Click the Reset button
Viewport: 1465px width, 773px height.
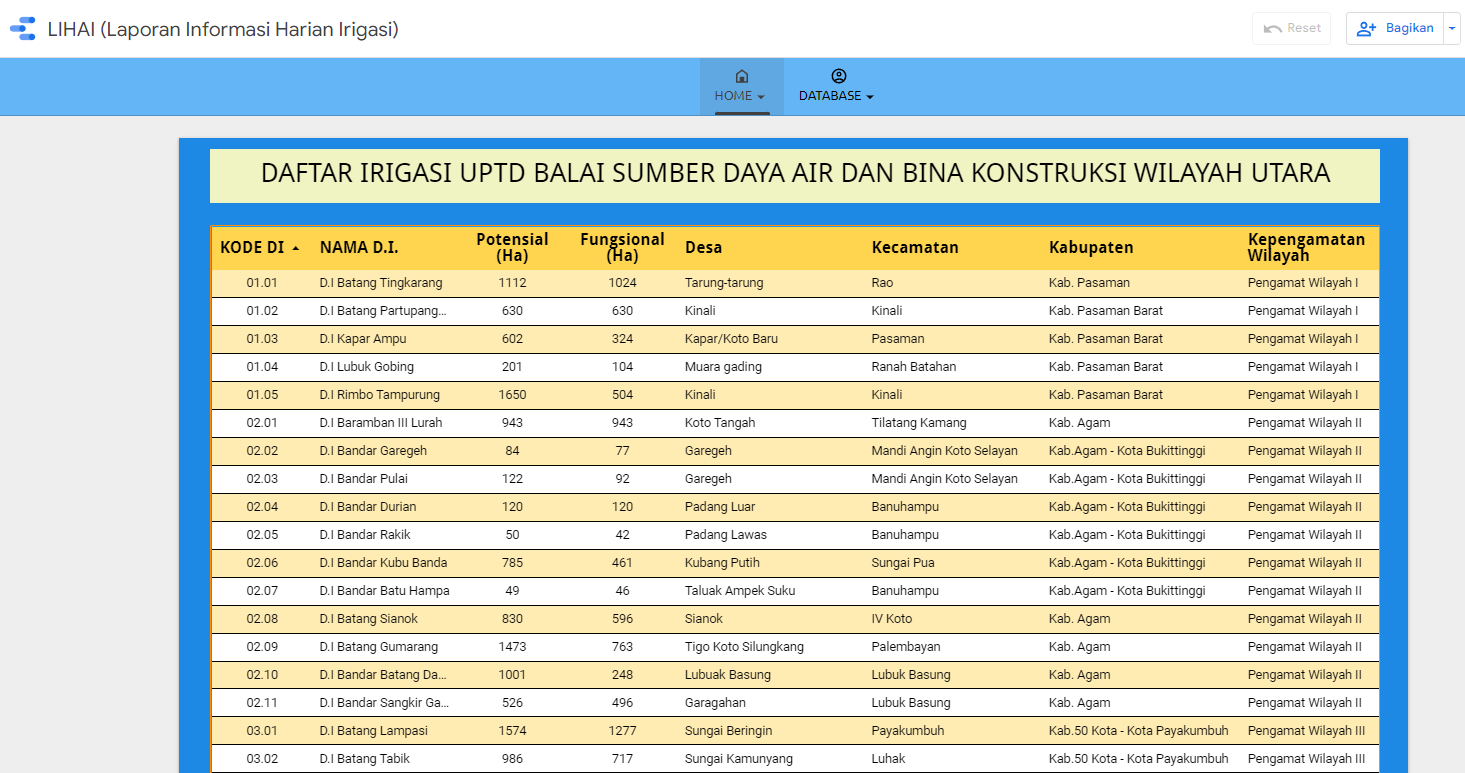tap(1291, 28)
